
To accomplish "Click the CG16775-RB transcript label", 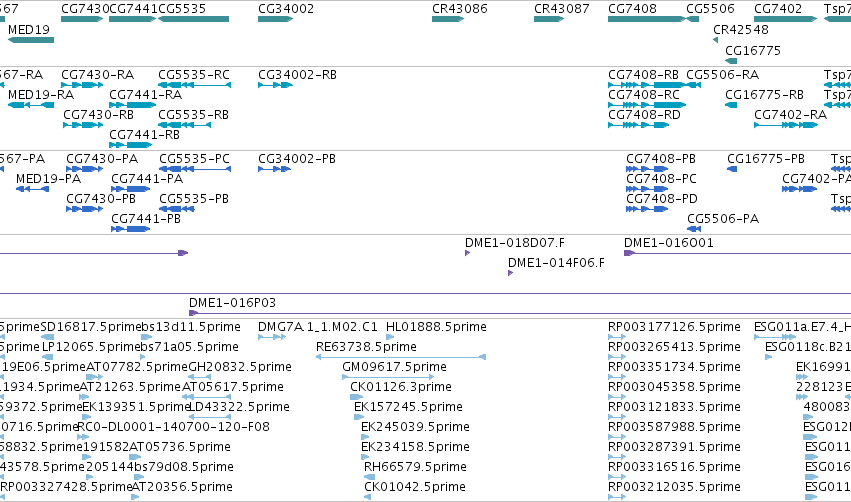I will 764,94.
